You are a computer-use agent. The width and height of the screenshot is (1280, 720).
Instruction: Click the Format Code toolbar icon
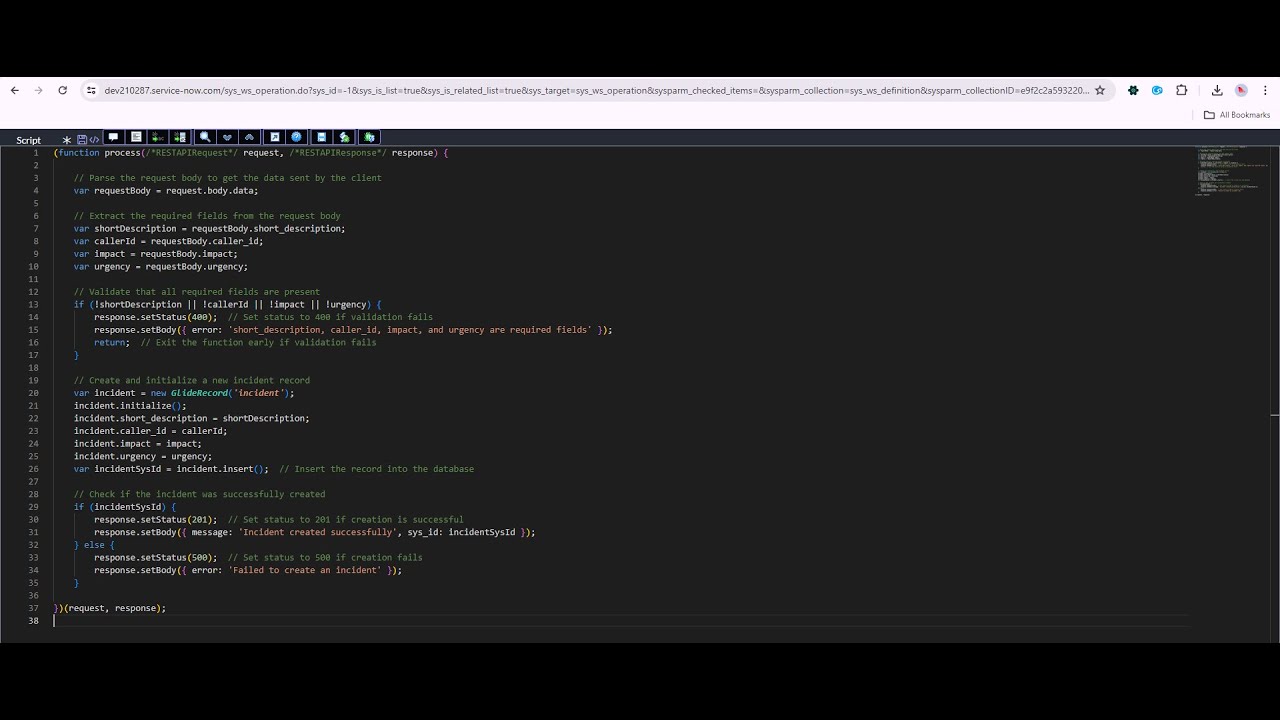136,137
